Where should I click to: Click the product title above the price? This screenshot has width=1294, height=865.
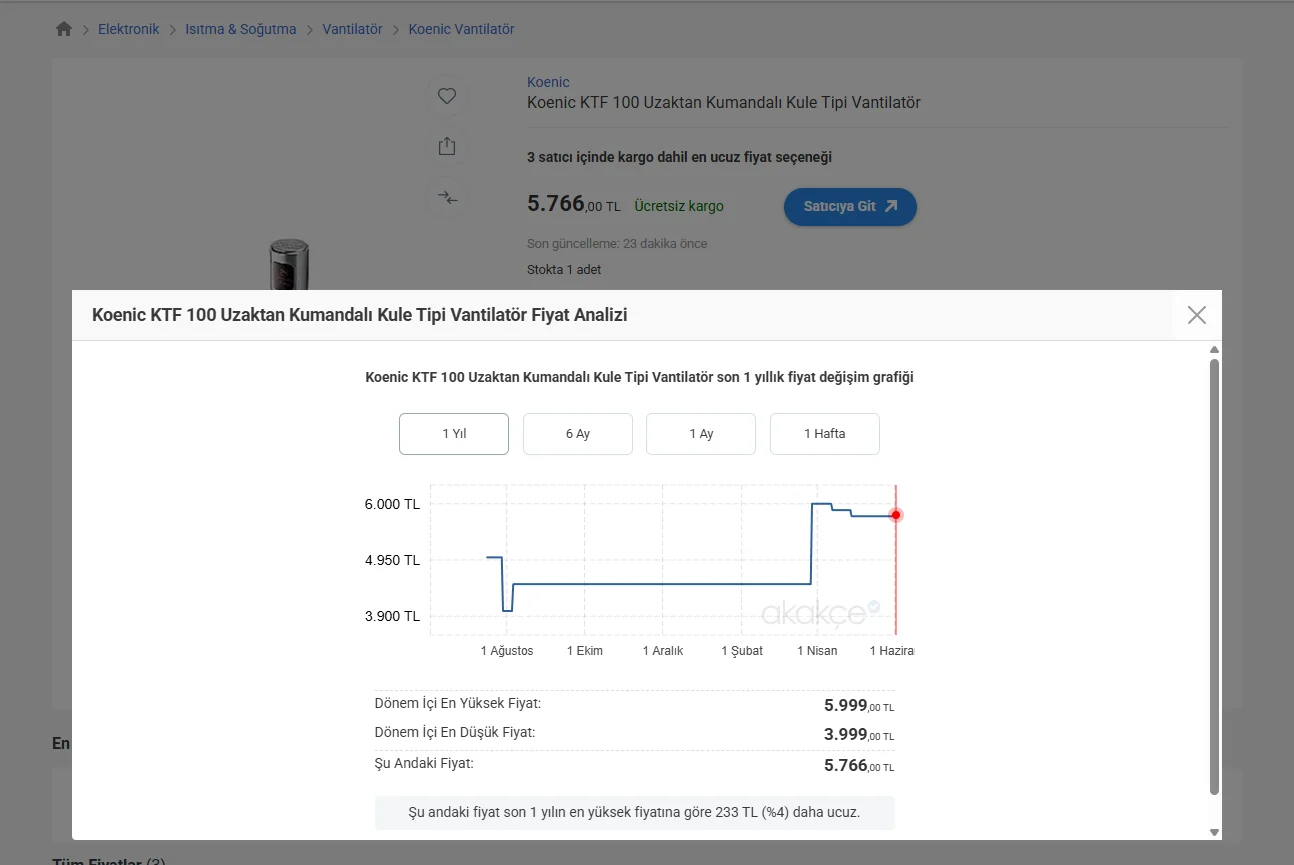[724, 103]
